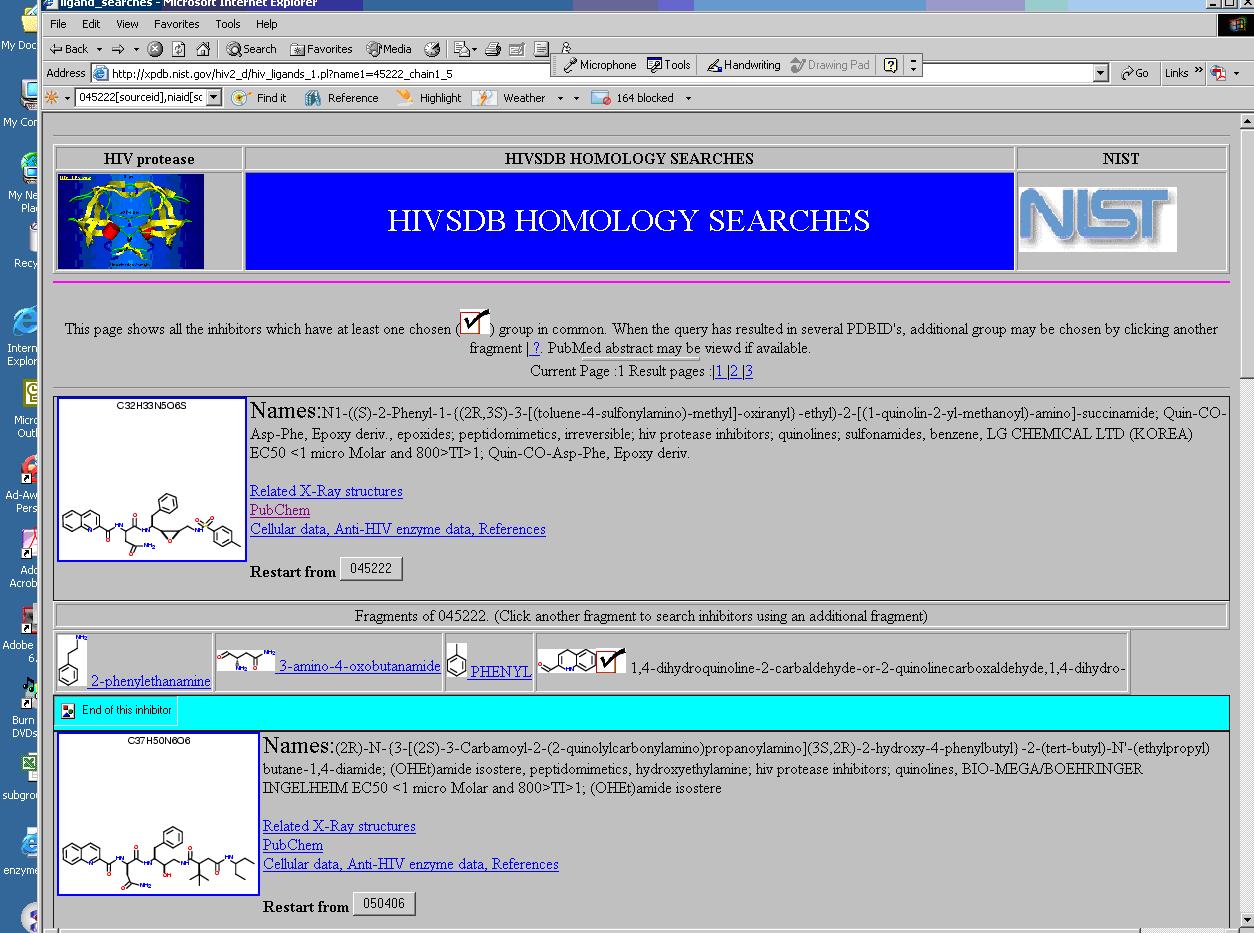Screen dimensions: 1254x933
Task: Stop page loading with the Stop icon
Action: [x=155, y=49]
